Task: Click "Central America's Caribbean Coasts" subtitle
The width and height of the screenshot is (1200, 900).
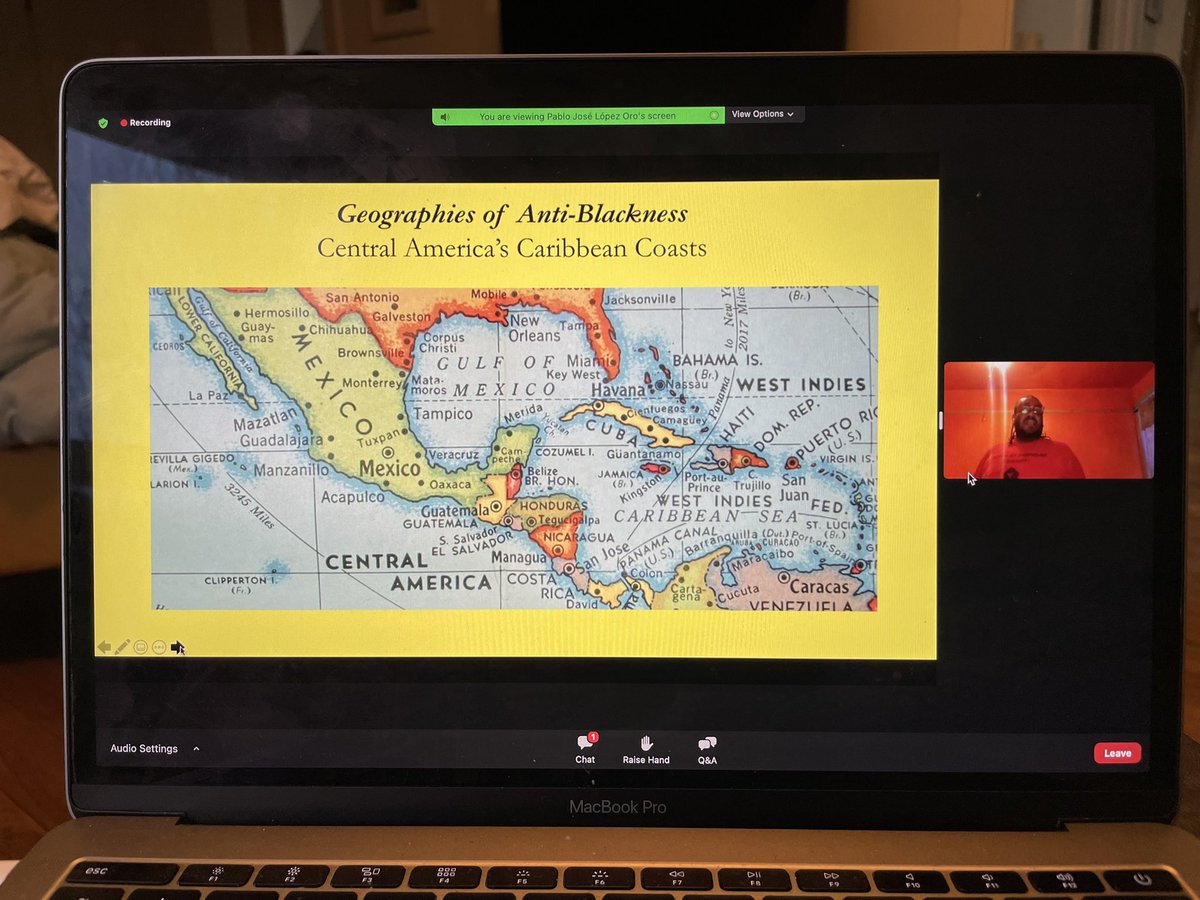Action: 512,247
